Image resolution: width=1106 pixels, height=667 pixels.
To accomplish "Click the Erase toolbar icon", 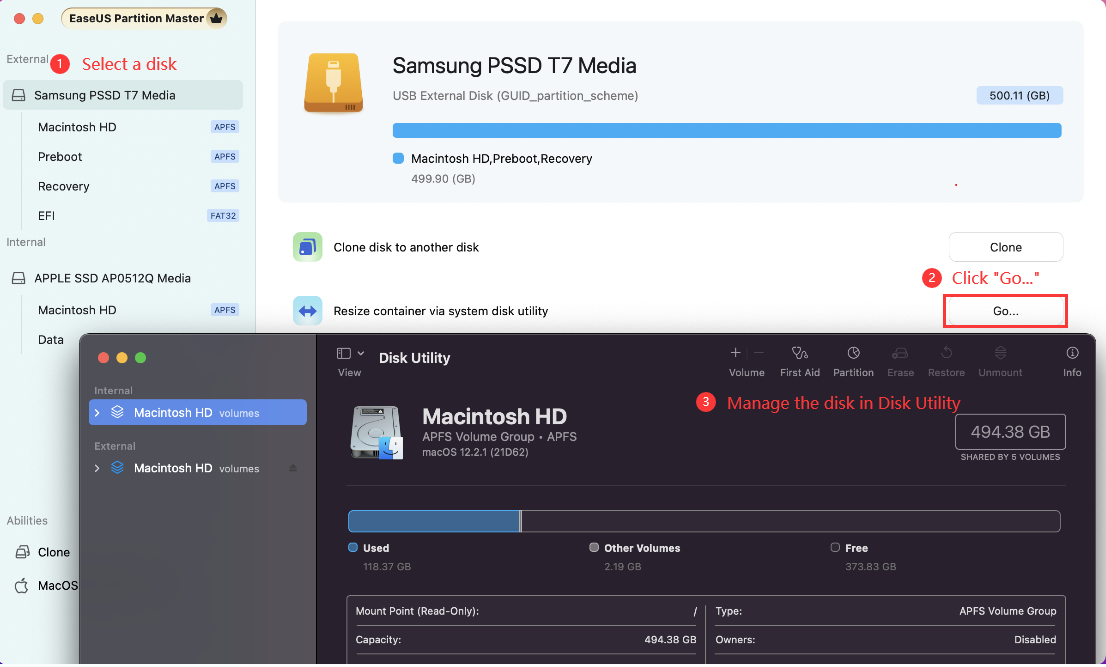I will 900,354.
